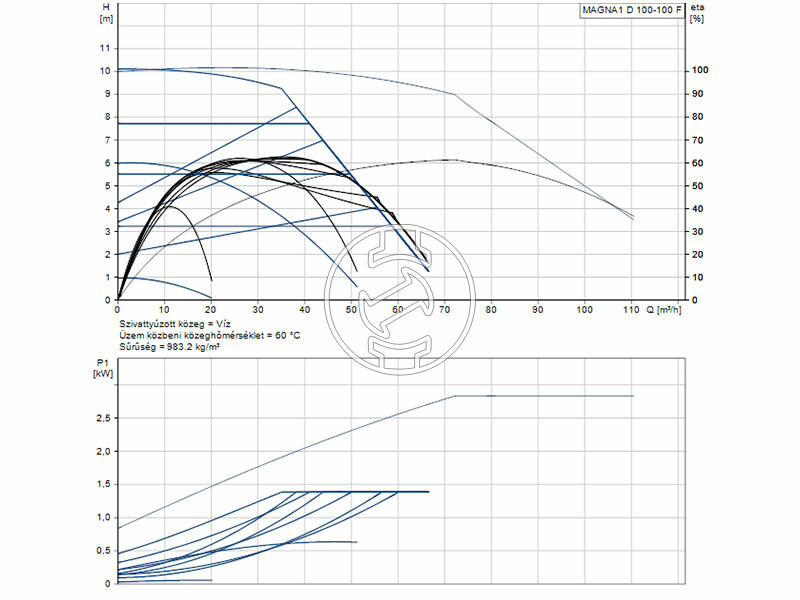Click tick value 80 on the Q axis

pyautogui.click(x=491, y=309)
